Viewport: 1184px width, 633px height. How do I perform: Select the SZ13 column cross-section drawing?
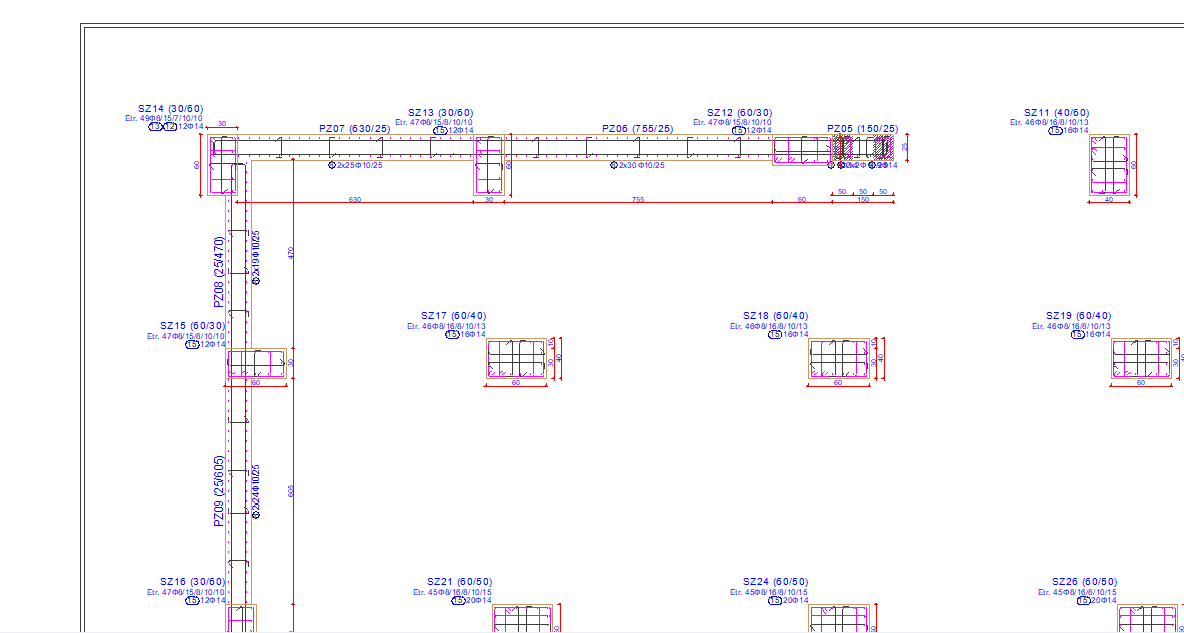point(488,166)
